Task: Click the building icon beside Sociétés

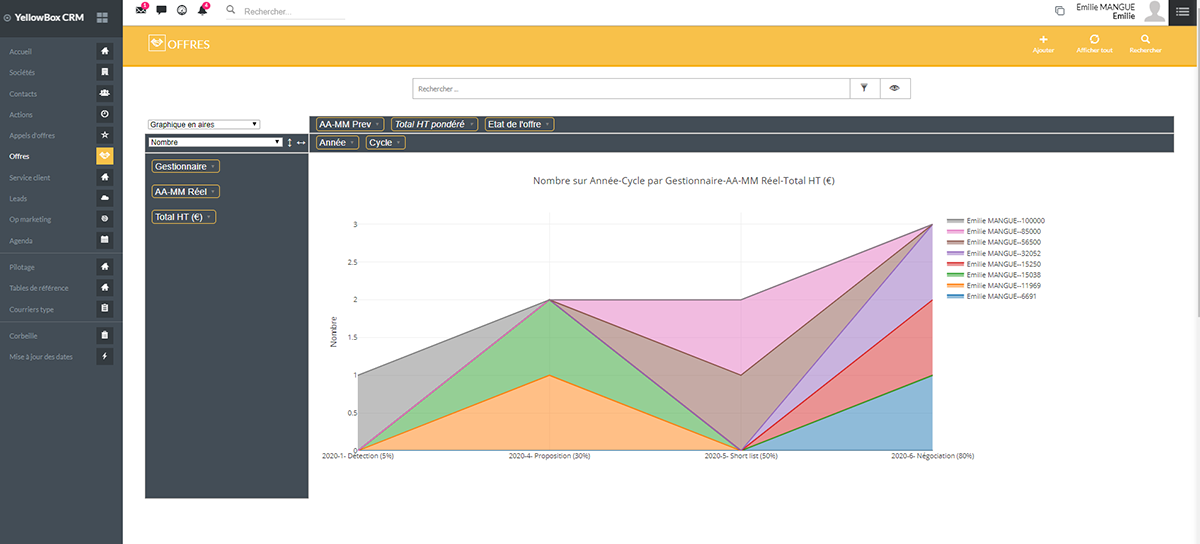Action: click(x=105, y=72)
